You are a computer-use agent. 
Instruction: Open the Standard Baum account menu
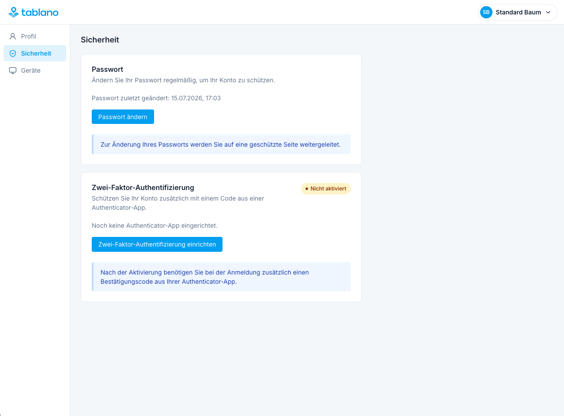tap(517, 13)
